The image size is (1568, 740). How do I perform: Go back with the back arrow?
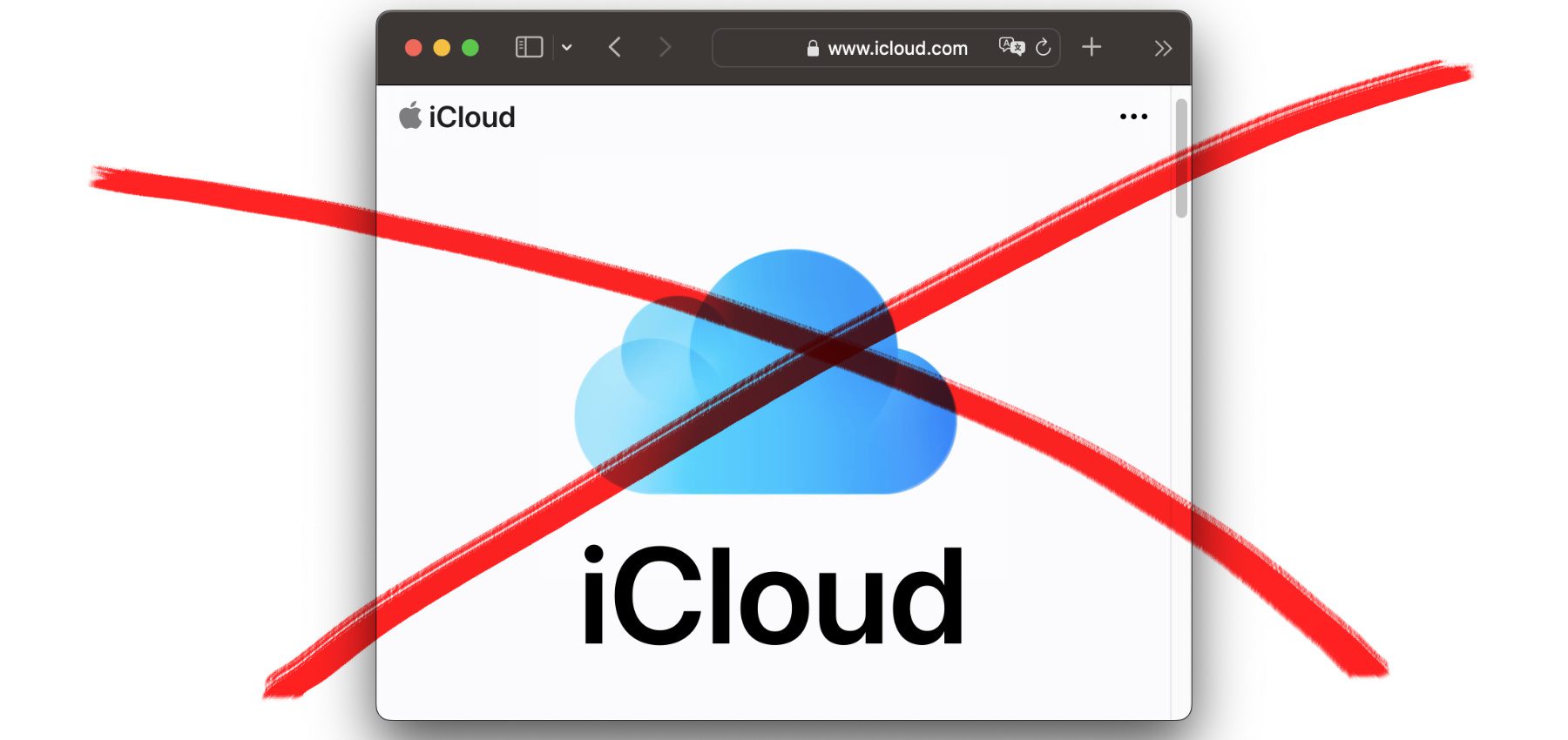click(x=615, y=47)
